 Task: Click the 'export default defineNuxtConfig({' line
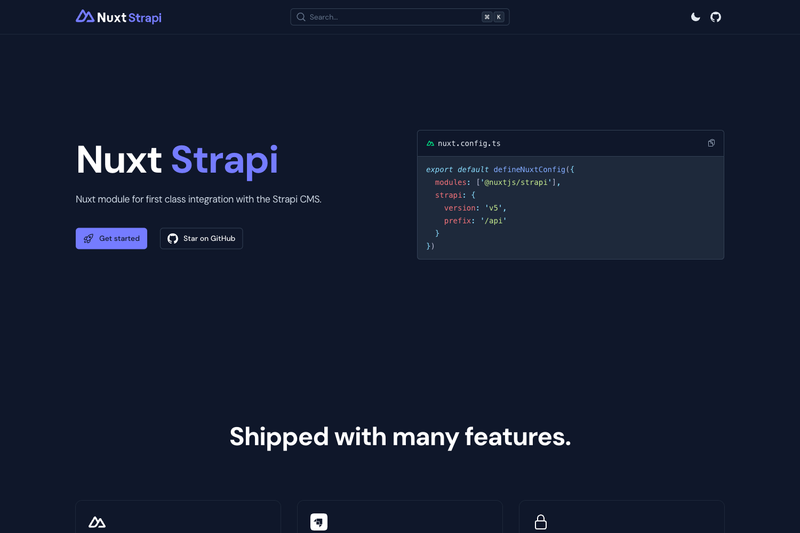click(x=500, y=169)
